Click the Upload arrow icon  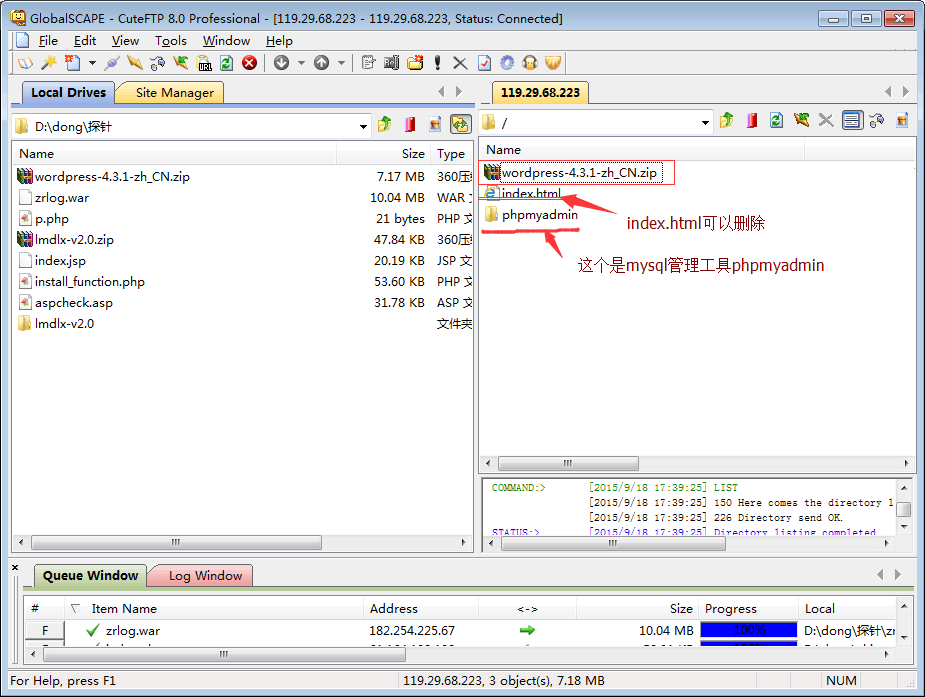click(x=322, y=63)
